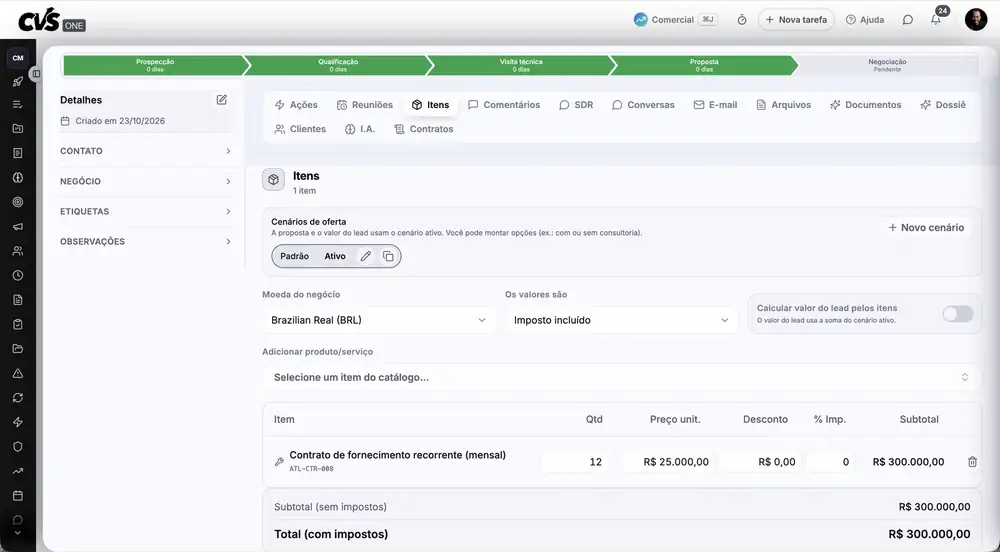Open the Contratos tab
Viewport: 1000px width, 552px height.
(x=423, y=129)
